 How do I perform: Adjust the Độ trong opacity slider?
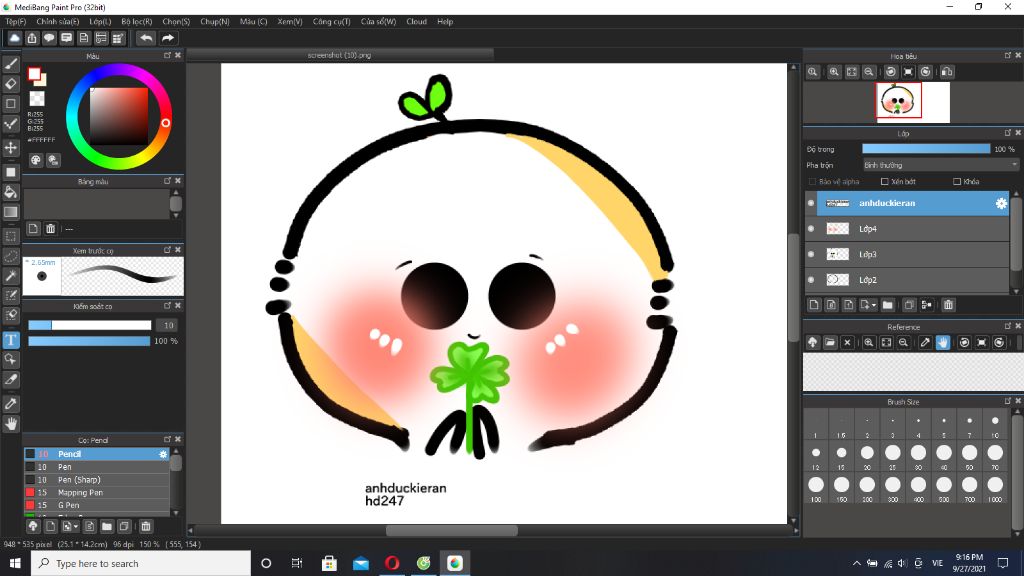coord(926,149)
